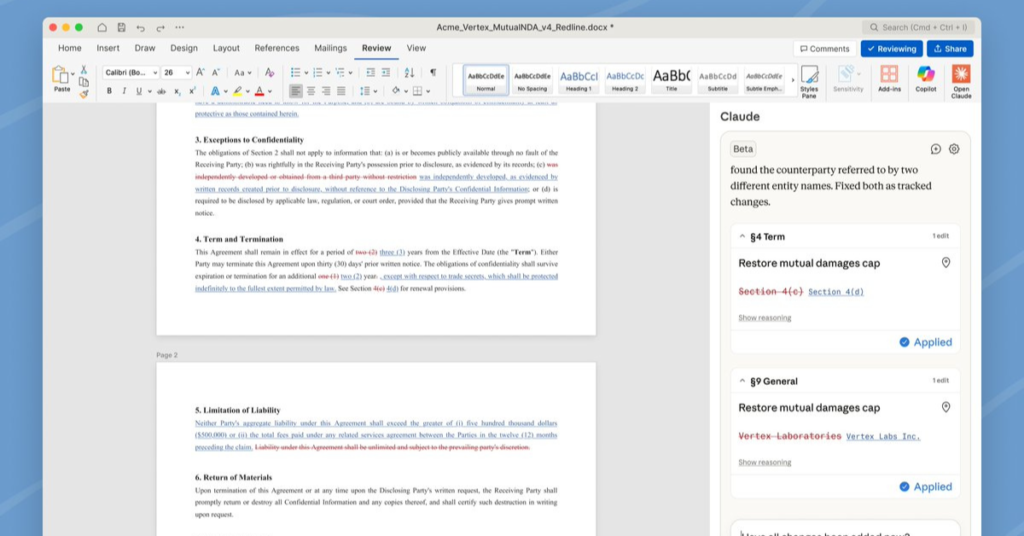This screenshot has width=1024, height=536.
Task: Open the Home ribbon tab
Action: [x=70, y=48]
